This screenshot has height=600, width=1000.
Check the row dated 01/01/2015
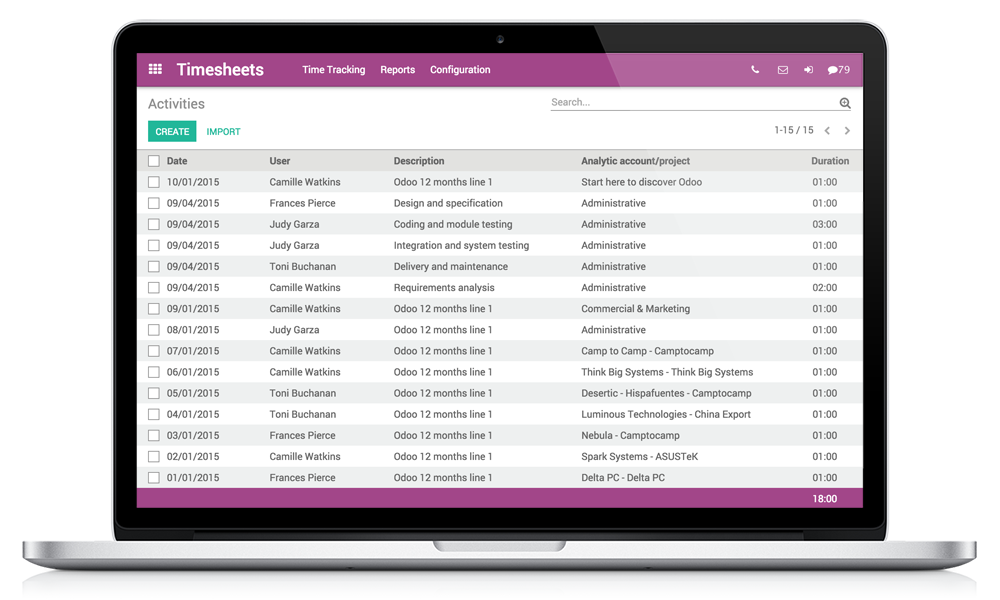tap(154, 478)
